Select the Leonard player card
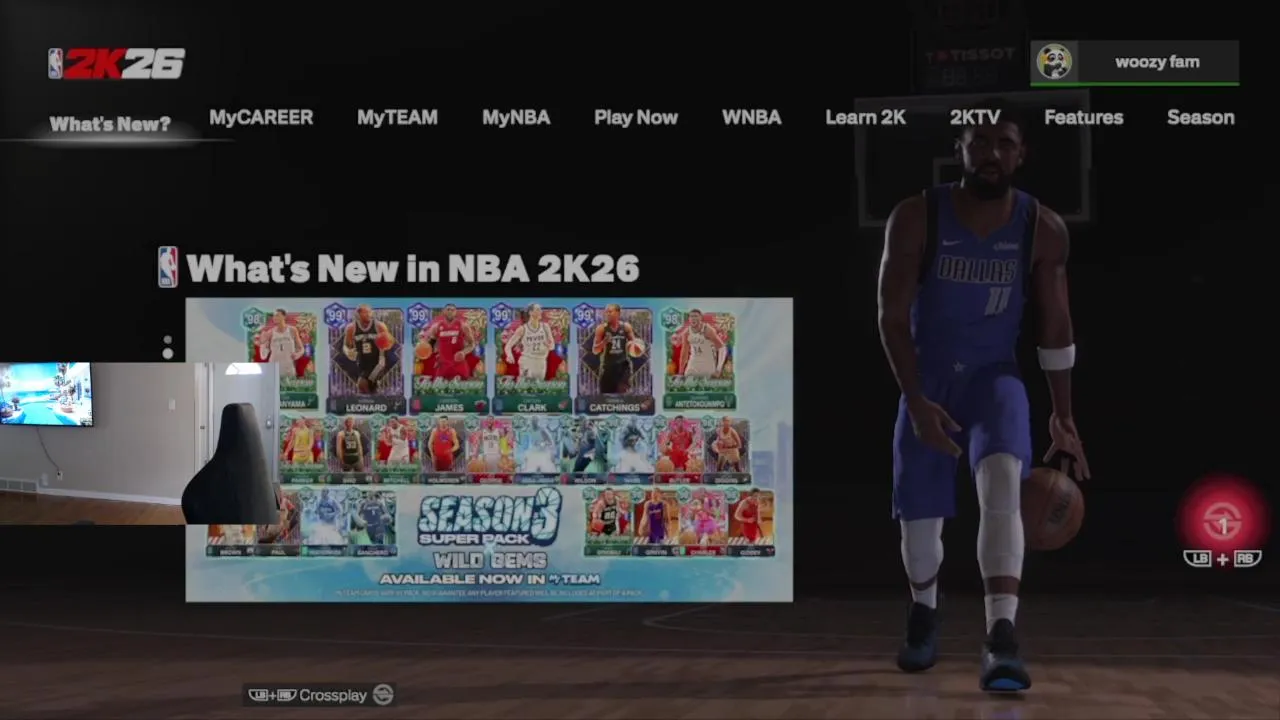 tap(365, 360)
